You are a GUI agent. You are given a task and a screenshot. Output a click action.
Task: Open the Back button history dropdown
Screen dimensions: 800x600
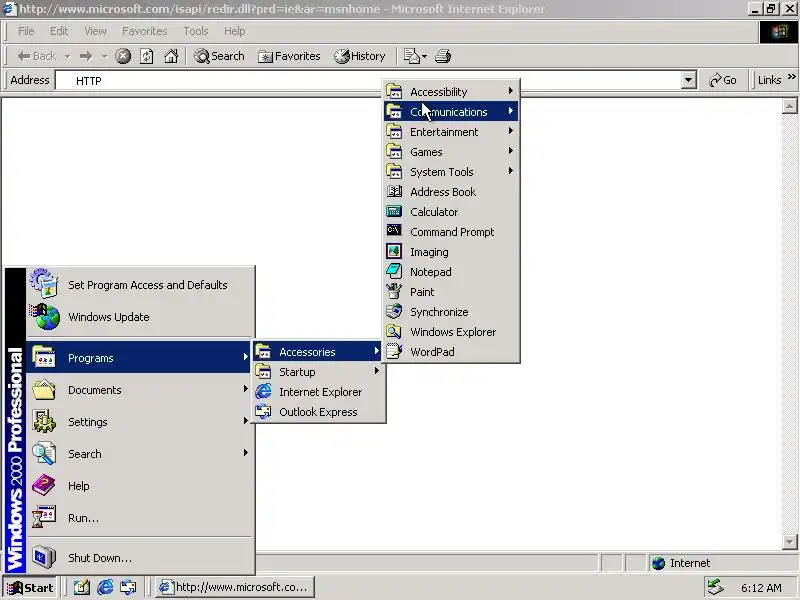pos(67,56)
